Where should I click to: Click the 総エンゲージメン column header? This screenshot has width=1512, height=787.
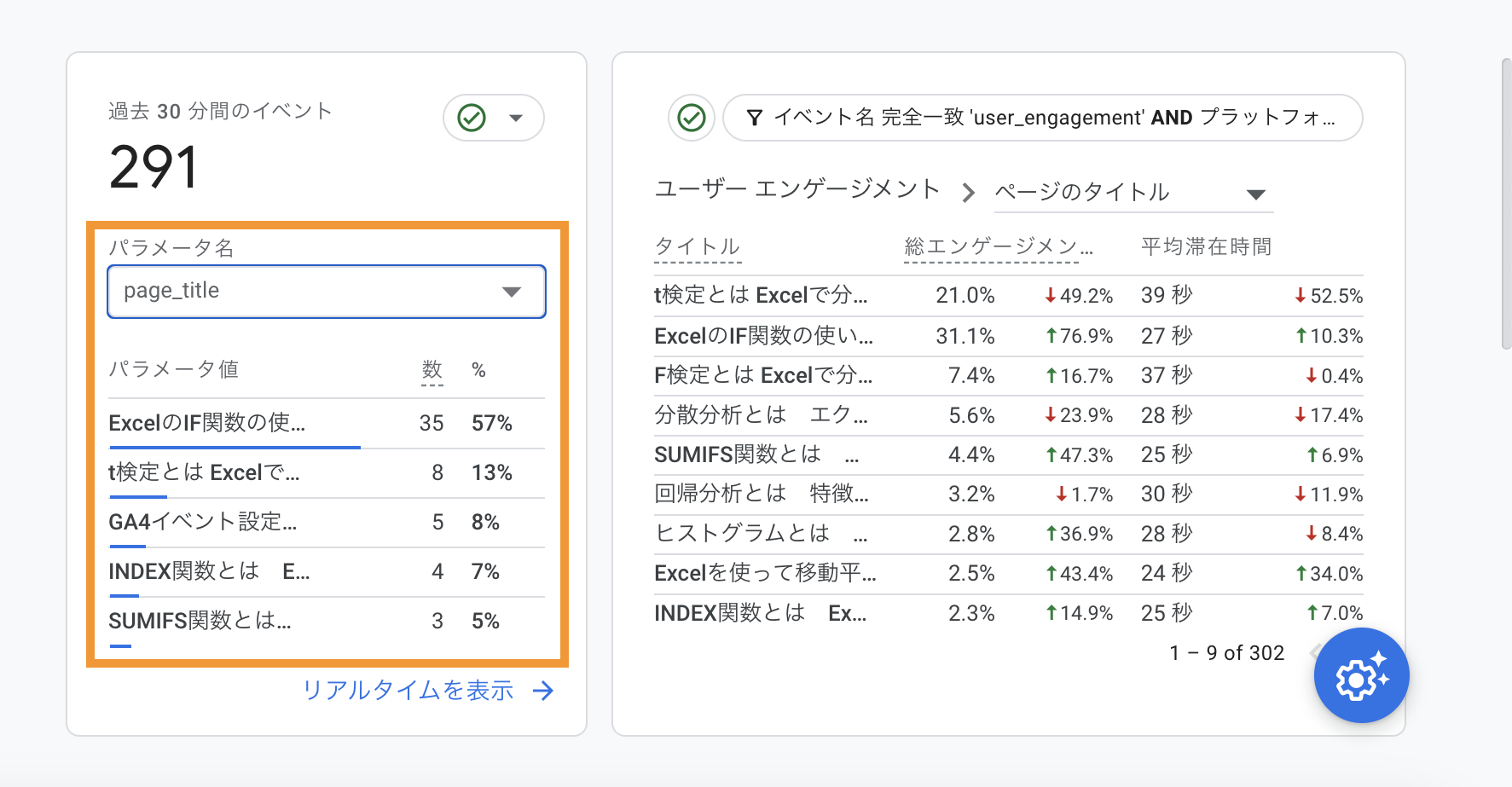click(x=994, y=246)
